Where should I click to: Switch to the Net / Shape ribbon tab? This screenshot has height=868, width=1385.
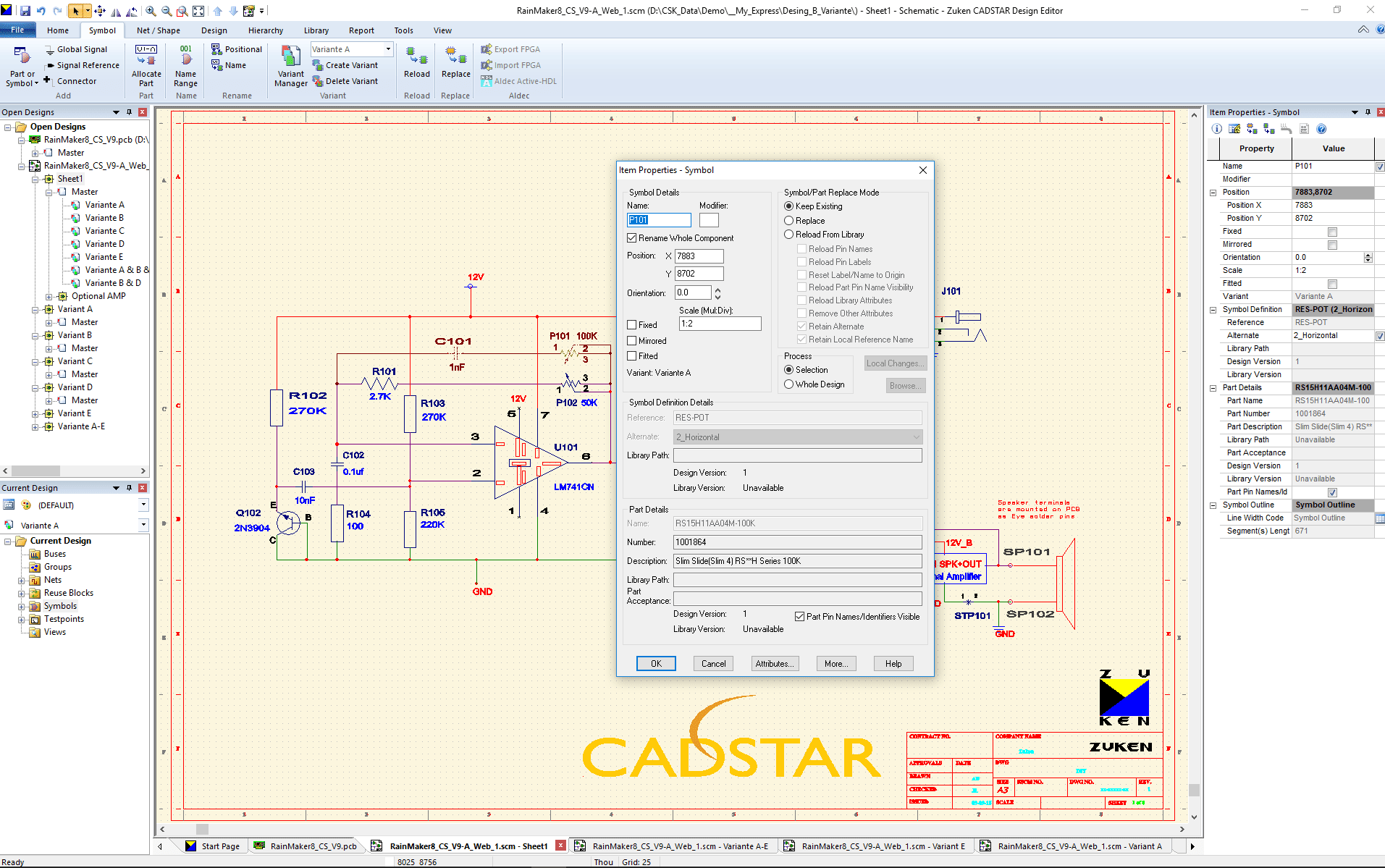click(x=159, y=30)
